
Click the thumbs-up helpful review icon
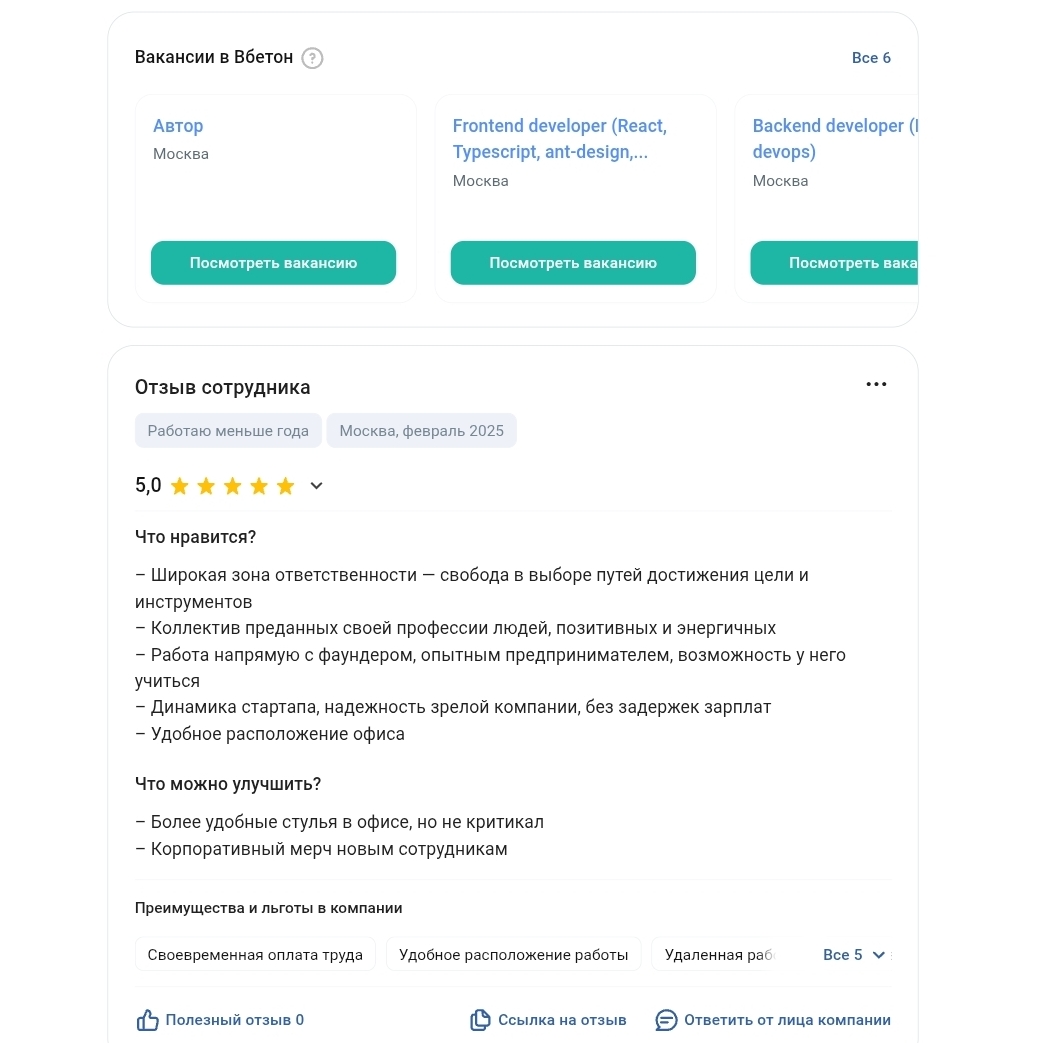(x=147, y=1019)
